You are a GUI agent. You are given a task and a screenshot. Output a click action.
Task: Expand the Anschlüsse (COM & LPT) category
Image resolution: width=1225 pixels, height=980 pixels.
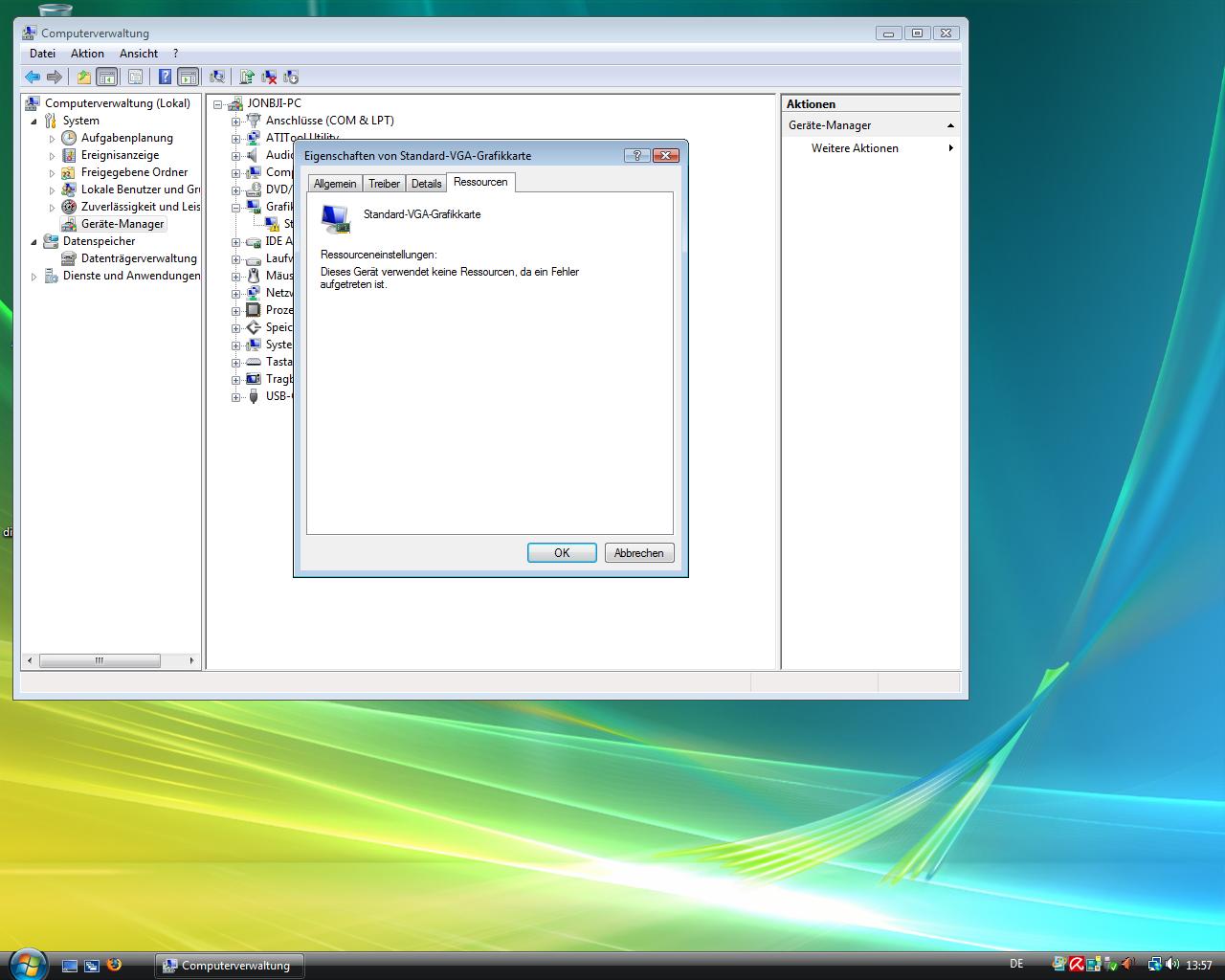(235, 122)
